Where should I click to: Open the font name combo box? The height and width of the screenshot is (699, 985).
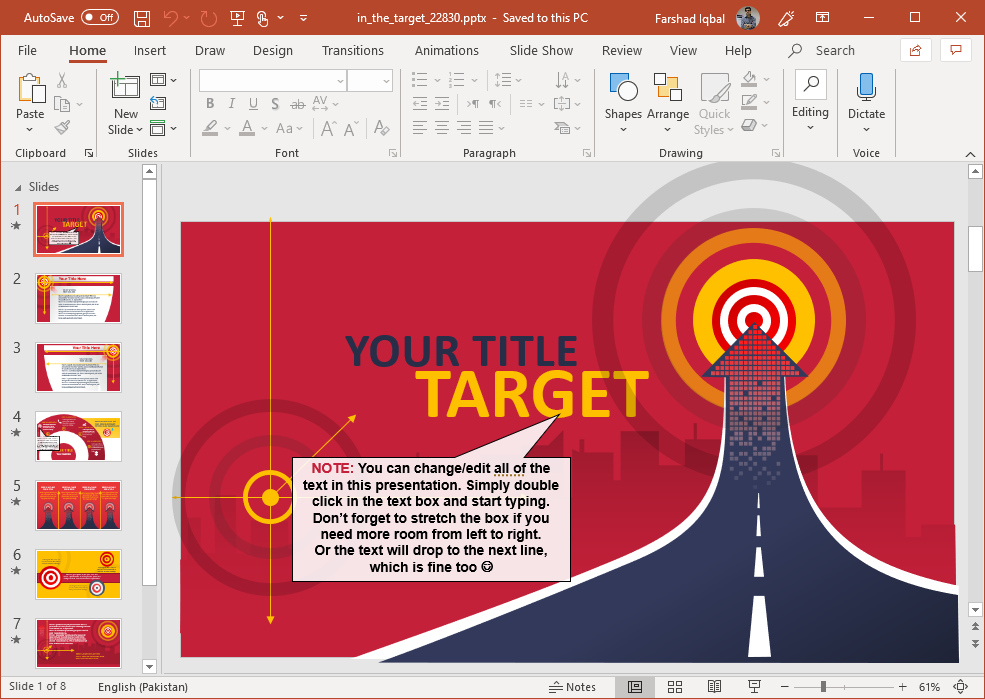(x=272, y=81)
